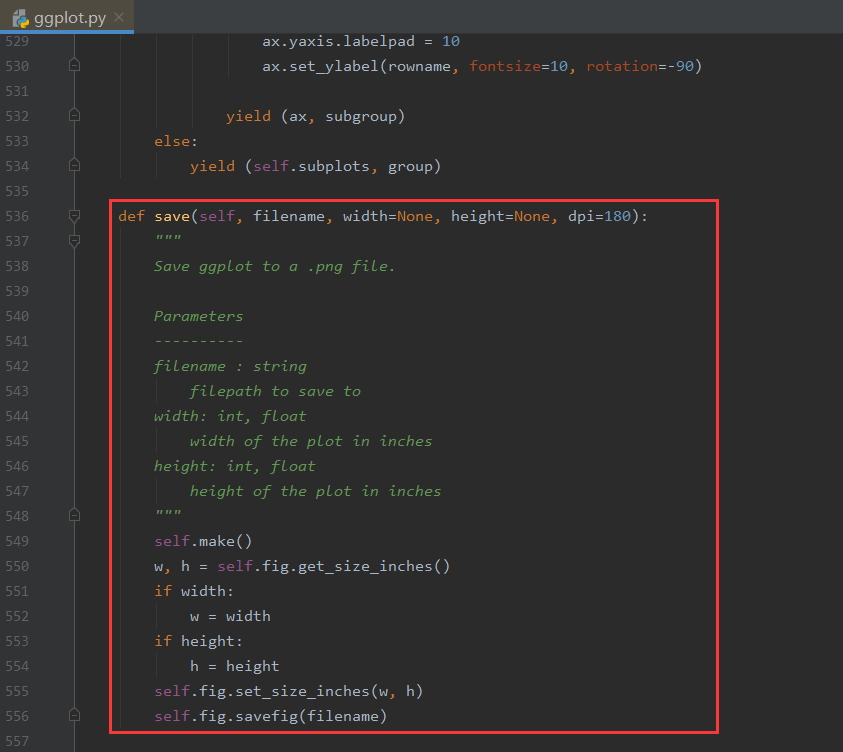The width and height of the screenshot is (843, 752).
Task: Click 'savefig(filename)' on line 556
Action: [x=311, y=716]
